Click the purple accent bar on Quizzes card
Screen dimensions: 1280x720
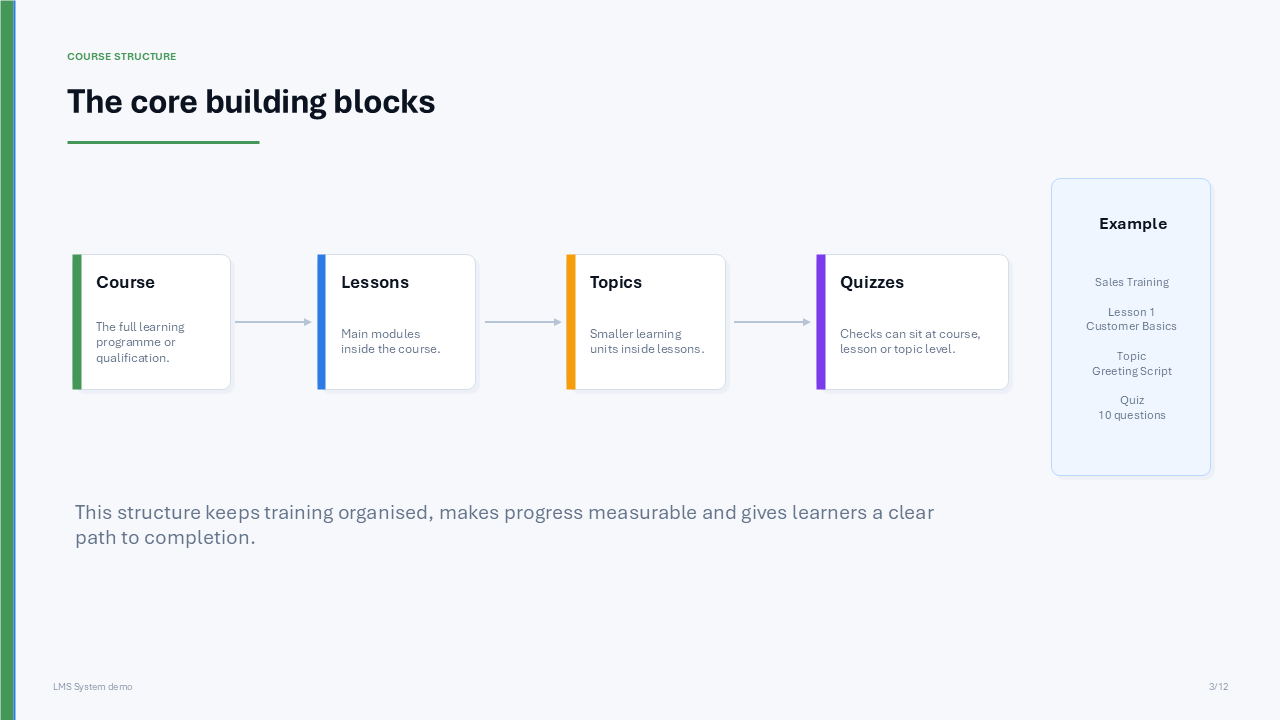pos(821,322)
